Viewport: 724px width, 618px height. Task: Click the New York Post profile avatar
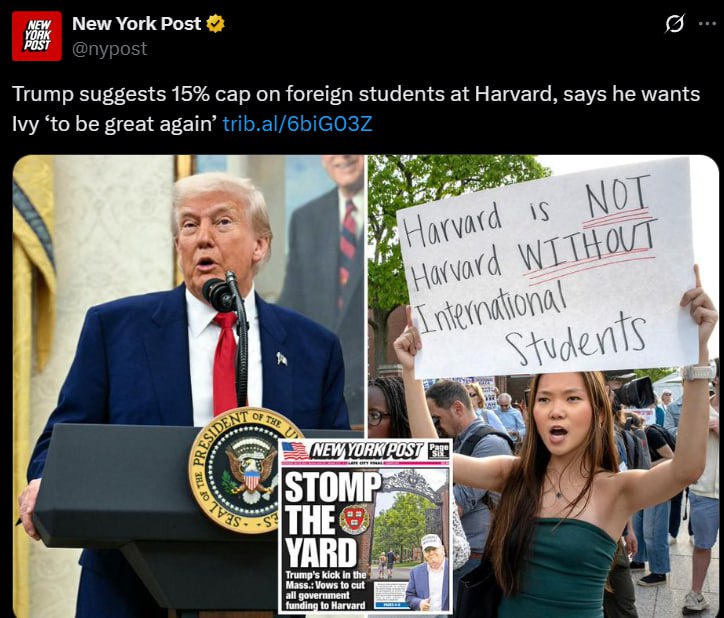pos(37,36)
